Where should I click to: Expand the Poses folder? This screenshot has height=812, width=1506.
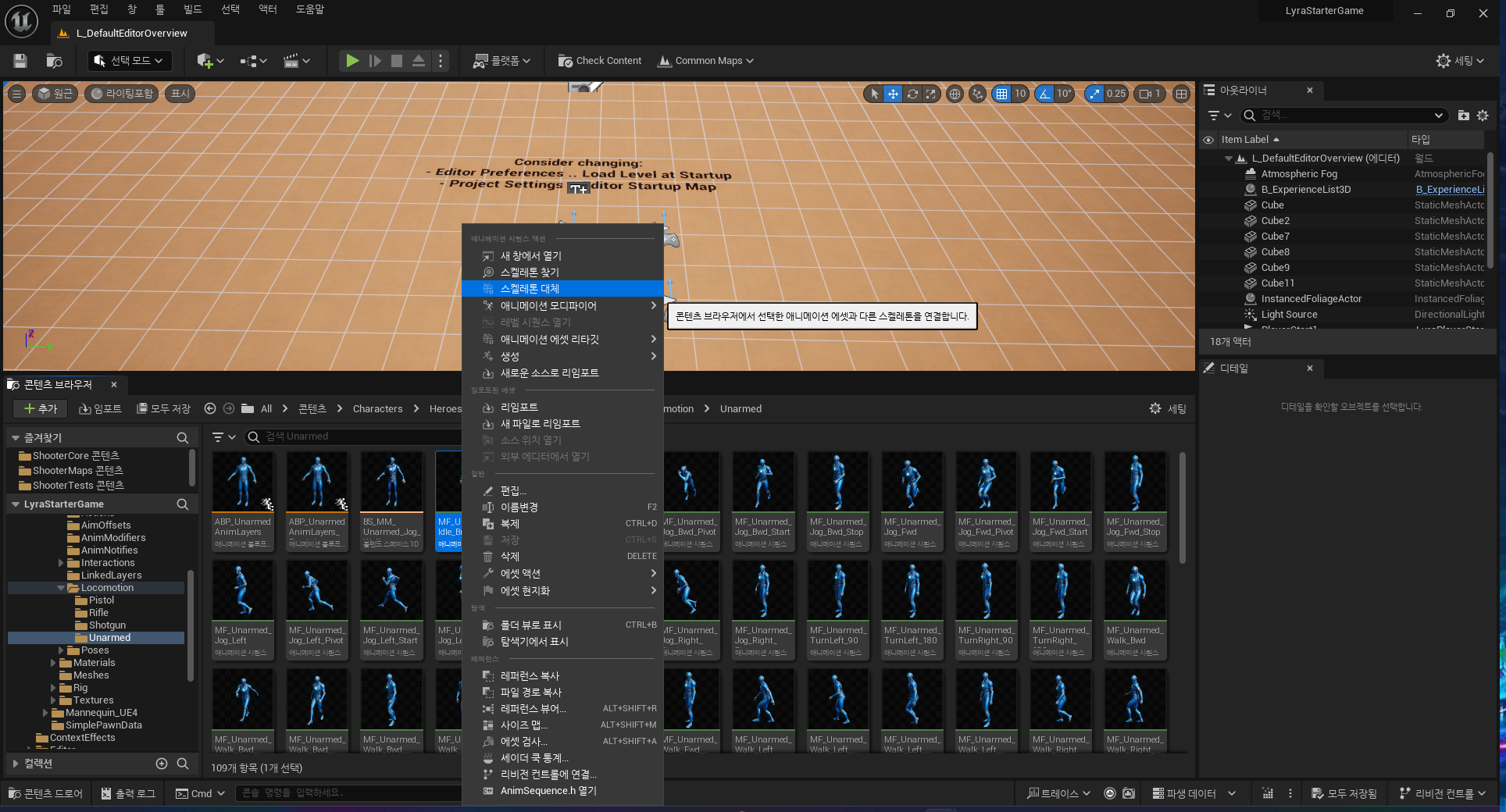click(61, 650)
